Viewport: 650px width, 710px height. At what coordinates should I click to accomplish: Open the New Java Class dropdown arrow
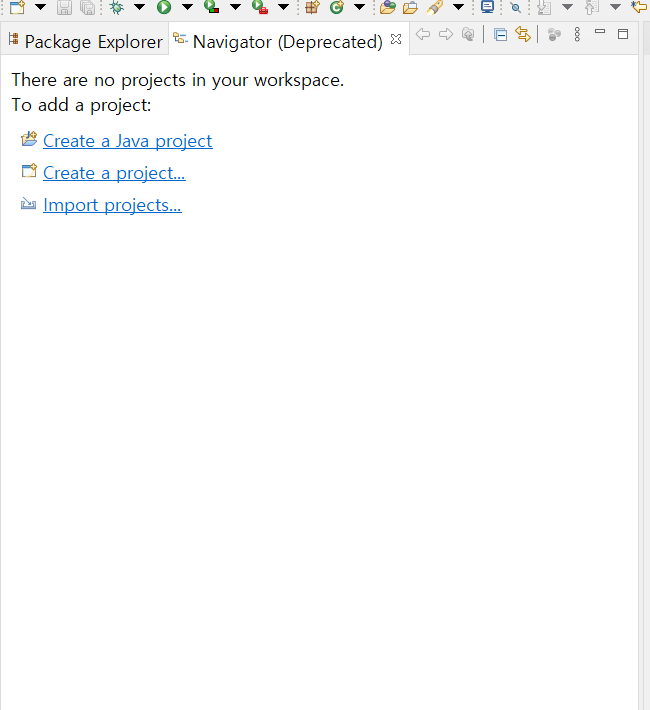point(360,7)
